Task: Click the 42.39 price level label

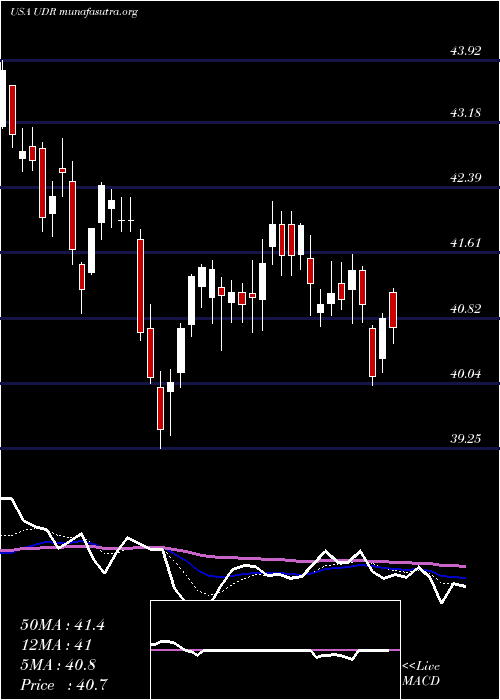Action: [466, 178]
